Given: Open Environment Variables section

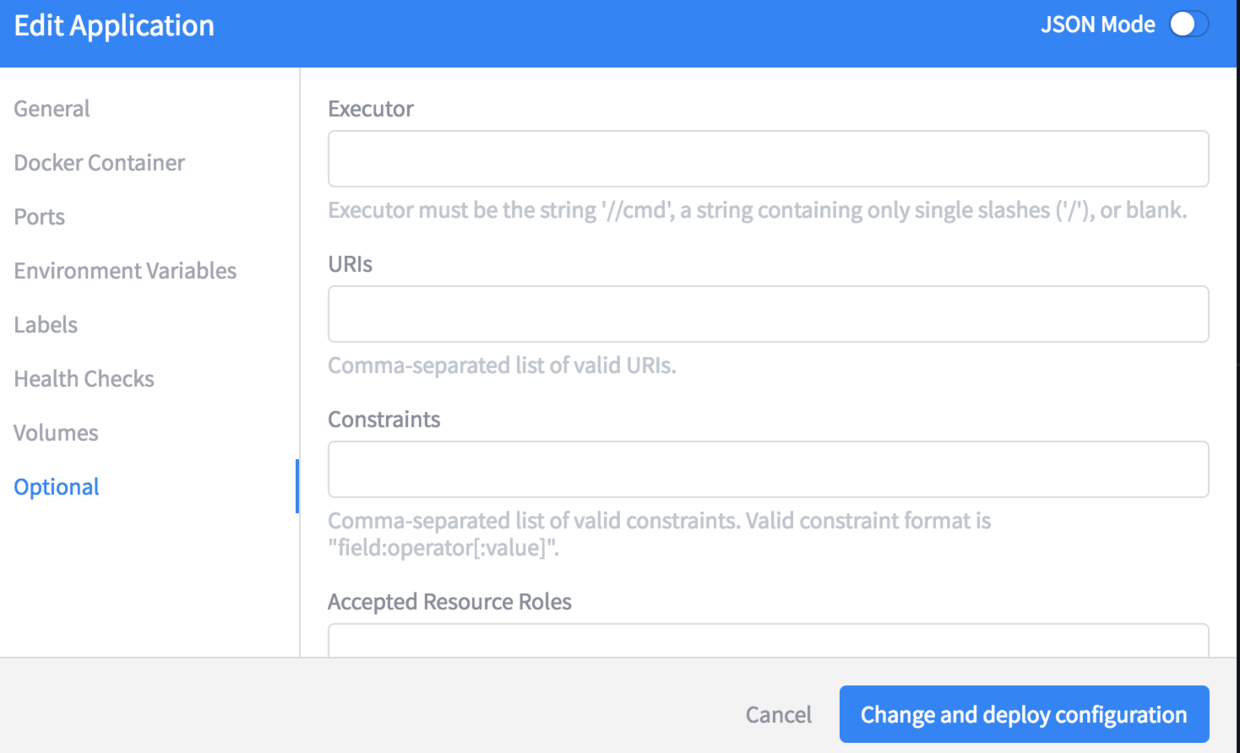Looking at the screenshot, I should (x=125, y=271).
